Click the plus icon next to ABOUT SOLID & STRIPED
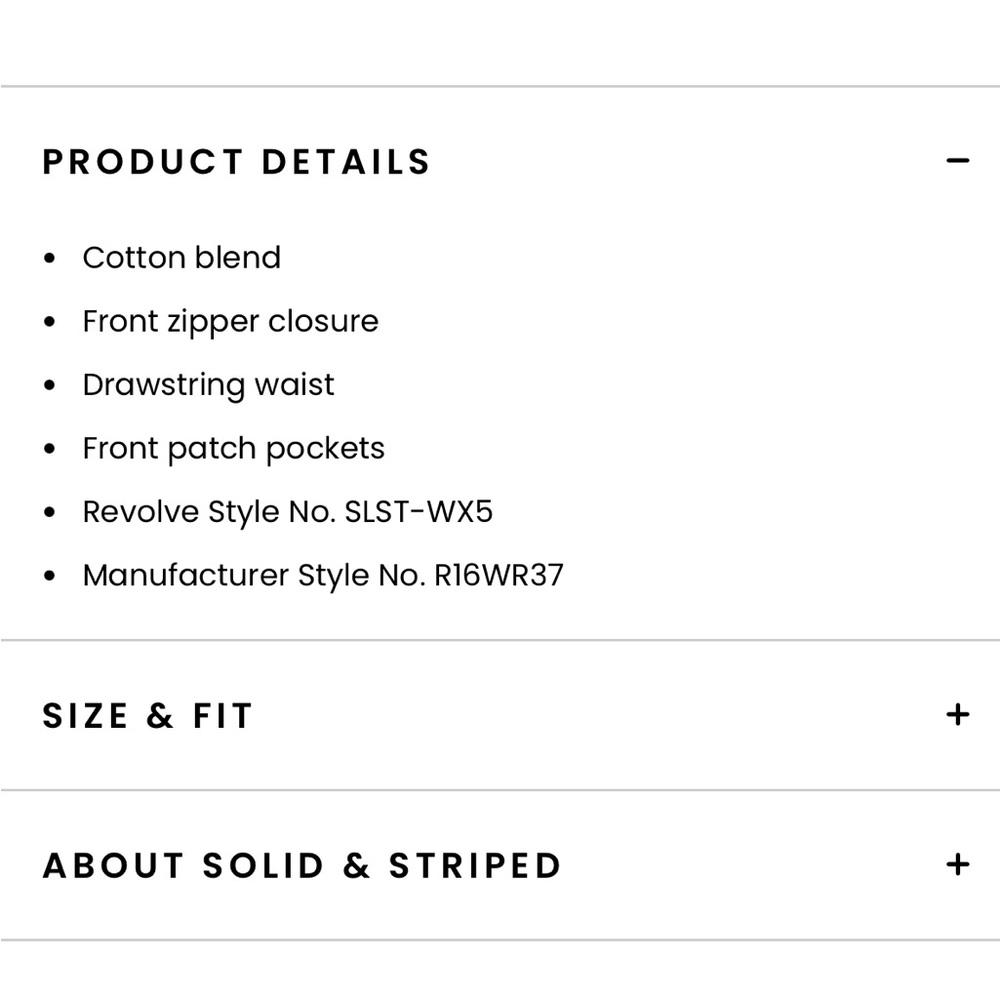Screen dimensions: 1000x1000 pyautogui.click(x=958, y=864)
